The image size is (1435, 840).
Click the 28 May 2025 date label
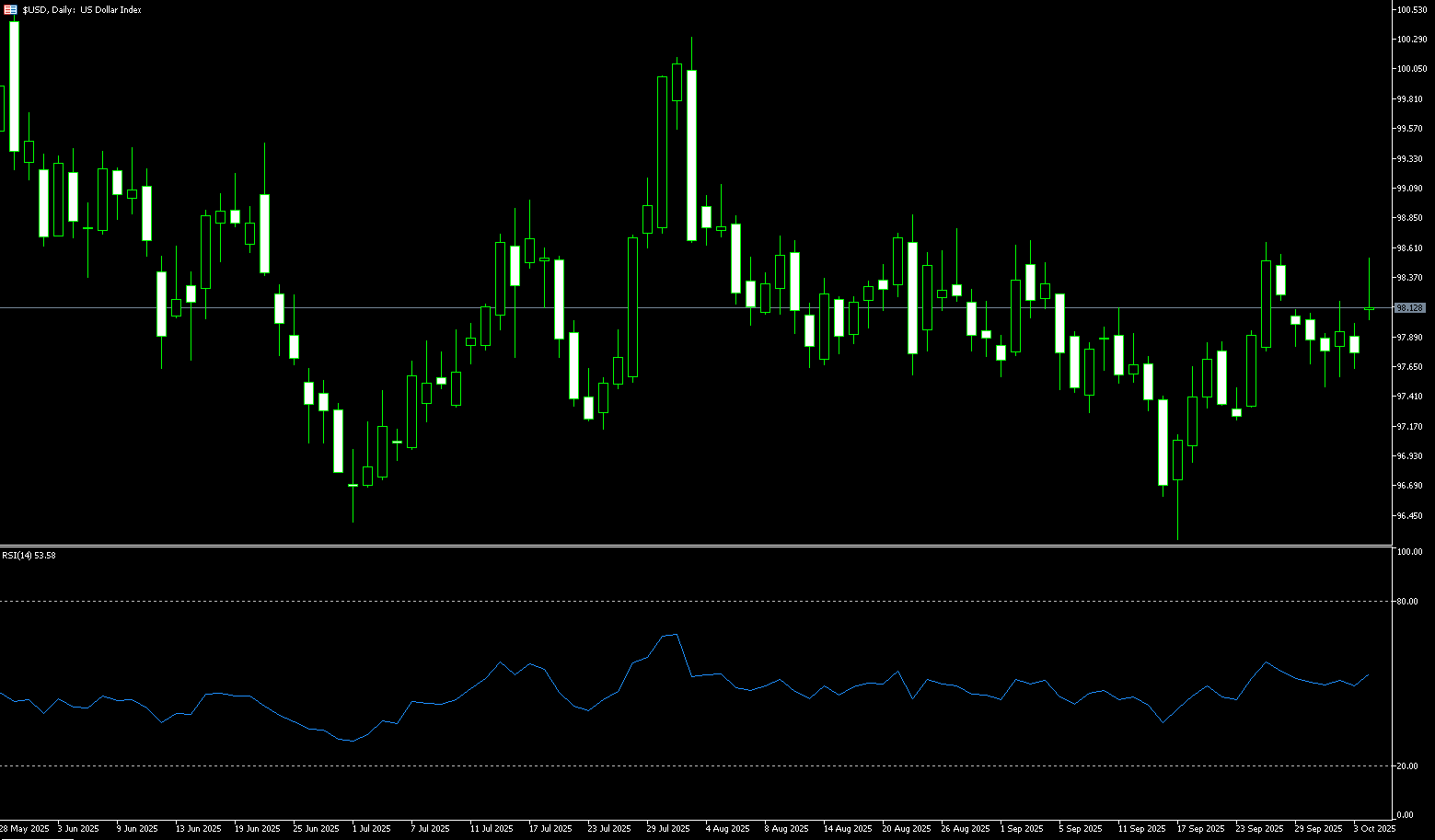click(25, 829)
